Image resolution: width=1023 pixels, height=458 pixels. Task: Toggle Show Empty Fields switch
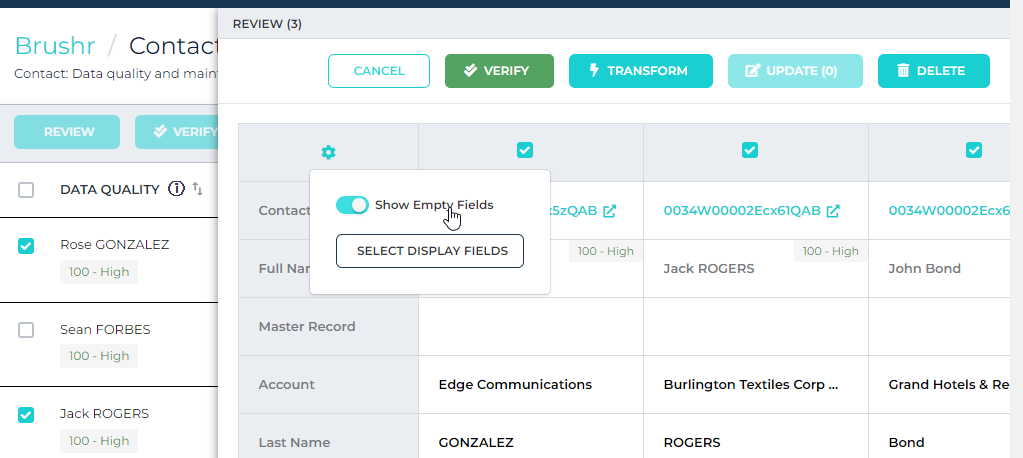point(352,205)
